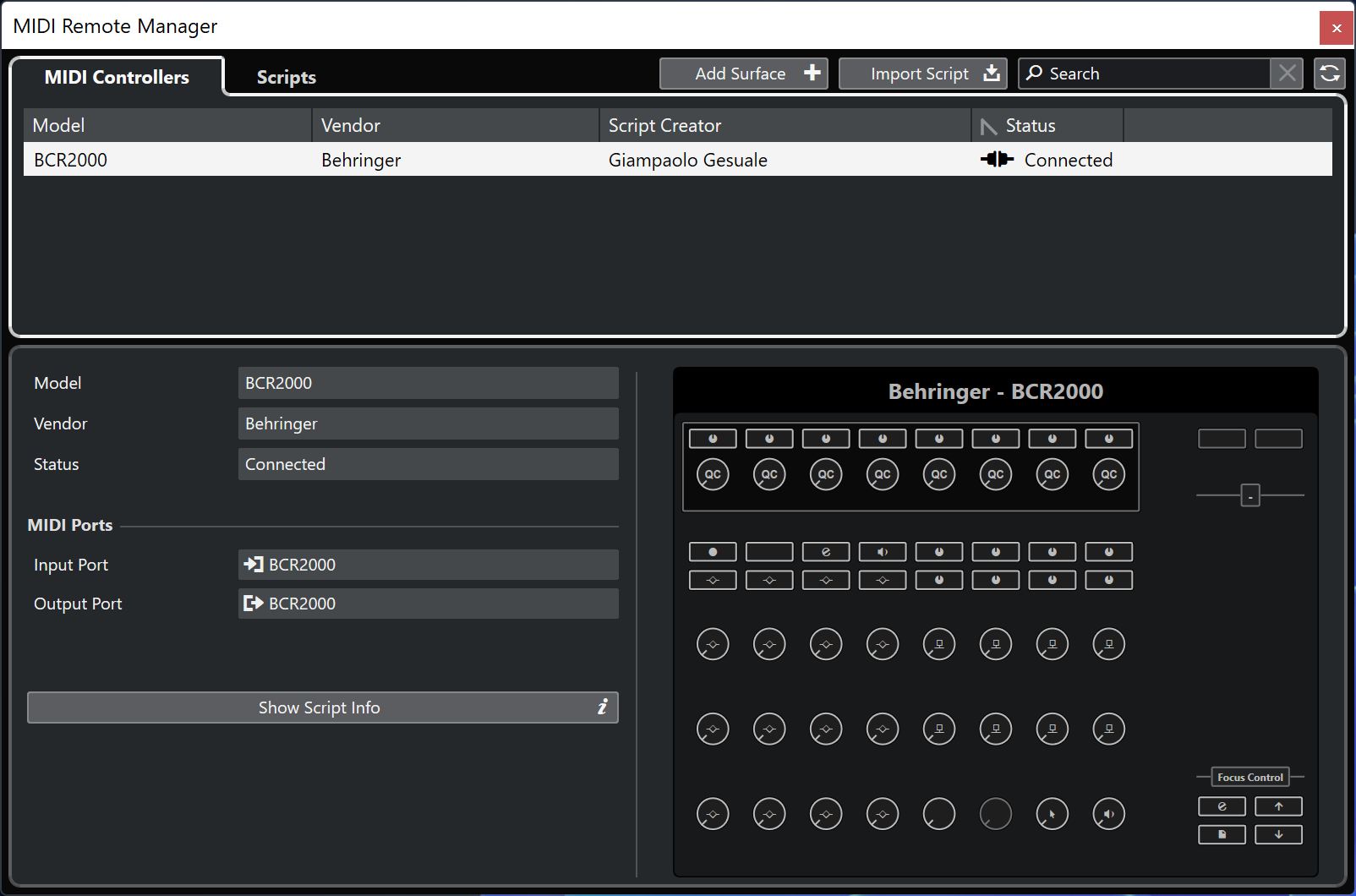Click the record button on the BCR2000 surface
Screen dimensions: 1356x896
tap(713, 552)
